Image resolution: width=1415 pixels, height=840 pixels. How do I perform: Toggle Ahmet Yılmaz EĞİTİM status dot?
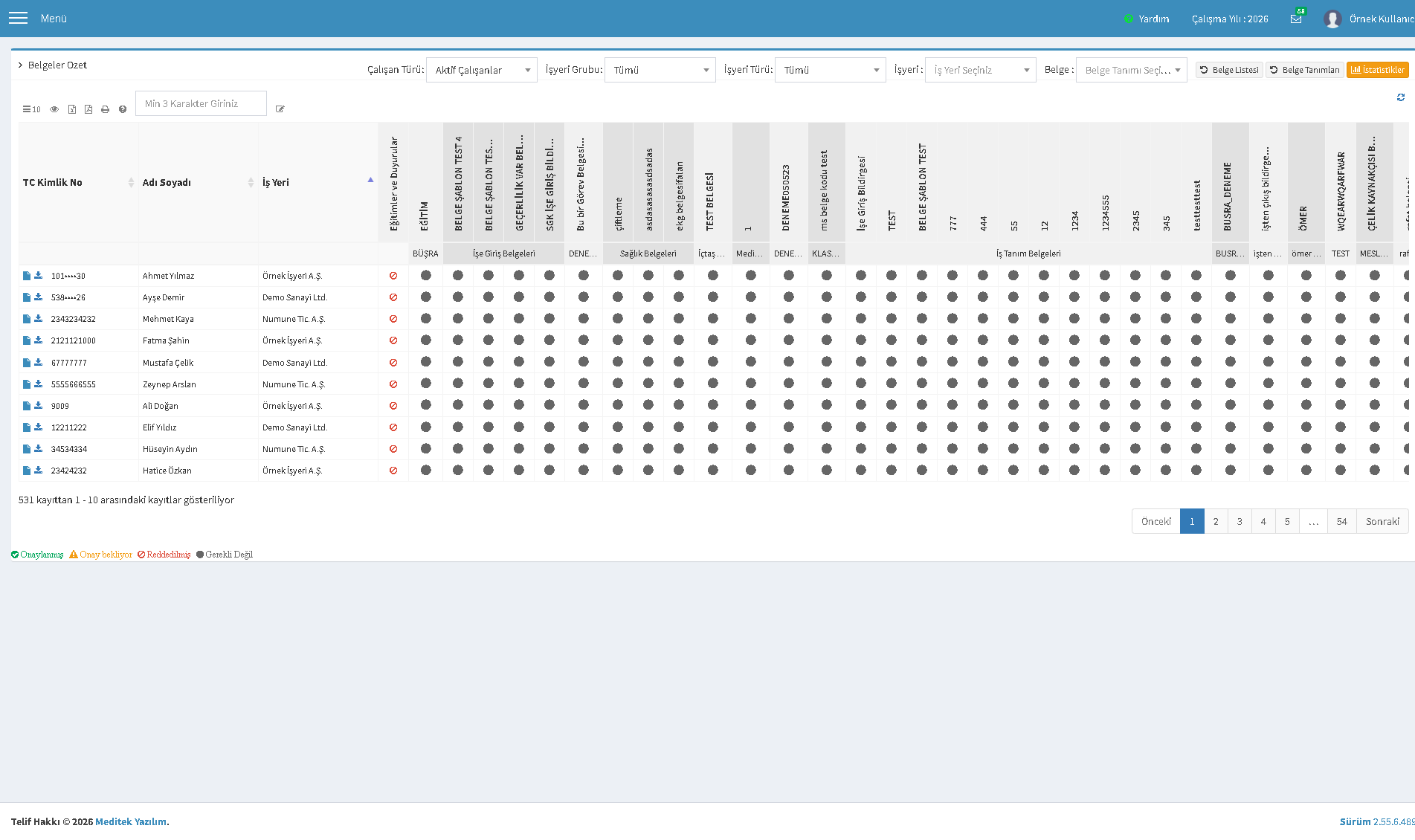426,275
